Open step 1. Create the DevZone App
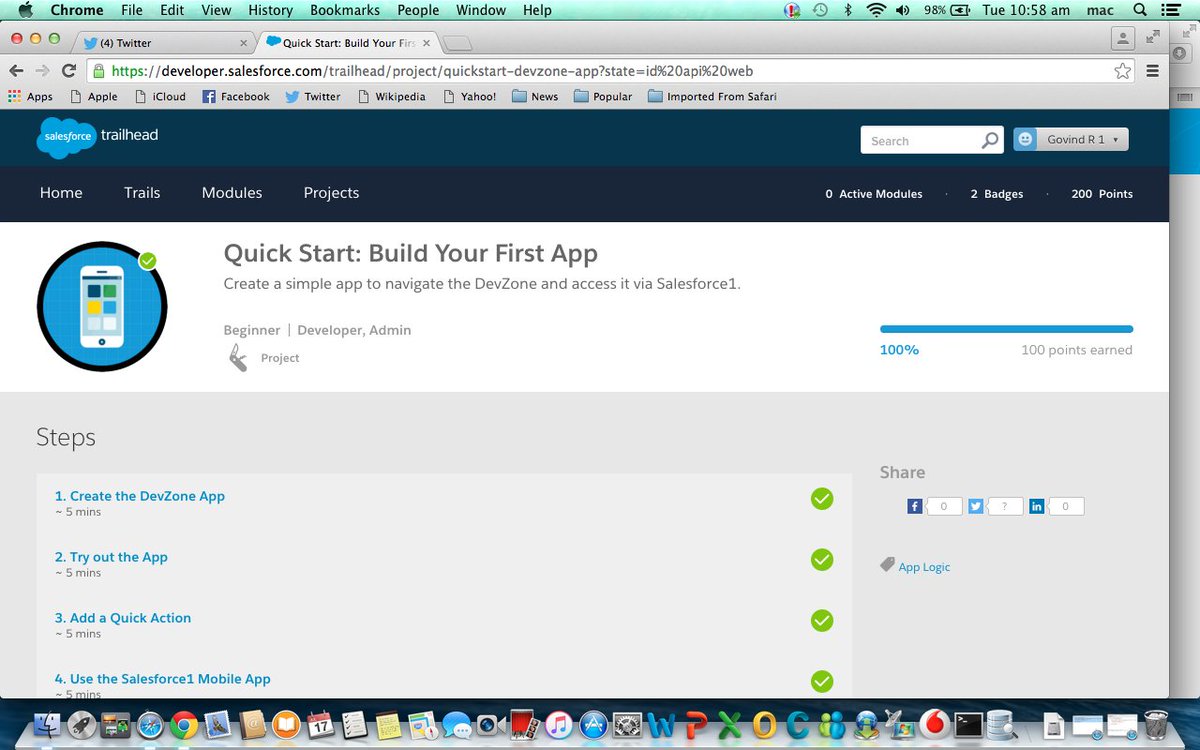Viewport: 1200px width, 750px height. point(140,496)
